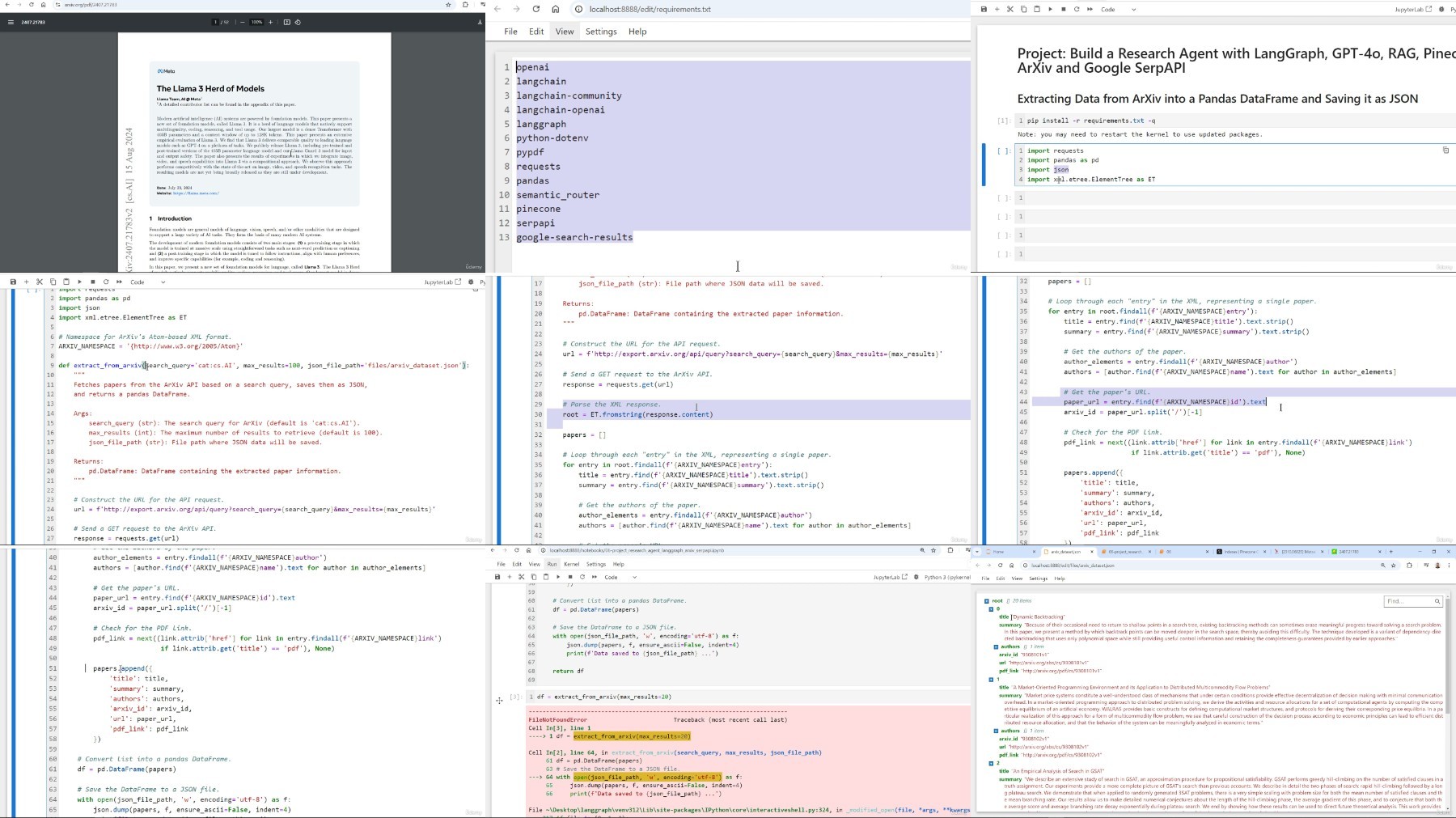Viewport: 1456px width, 818px height.
Task: Save the notebook showing the extract_from_arxiv definition
Action: (13, 282)
